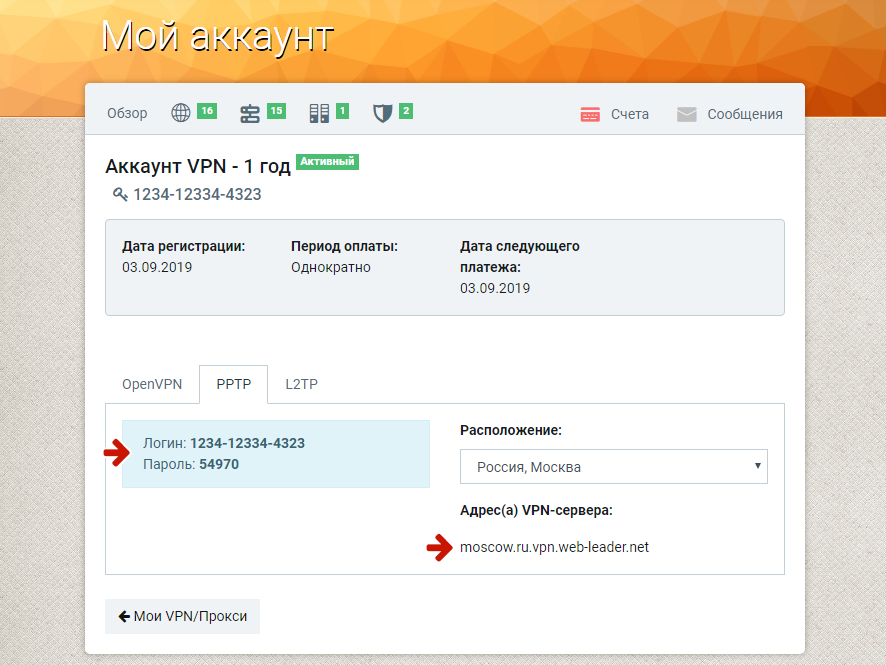Click the dropdown arrow on Россия, Москва selector
Screen dimensions: 886x665
point(756,466)
